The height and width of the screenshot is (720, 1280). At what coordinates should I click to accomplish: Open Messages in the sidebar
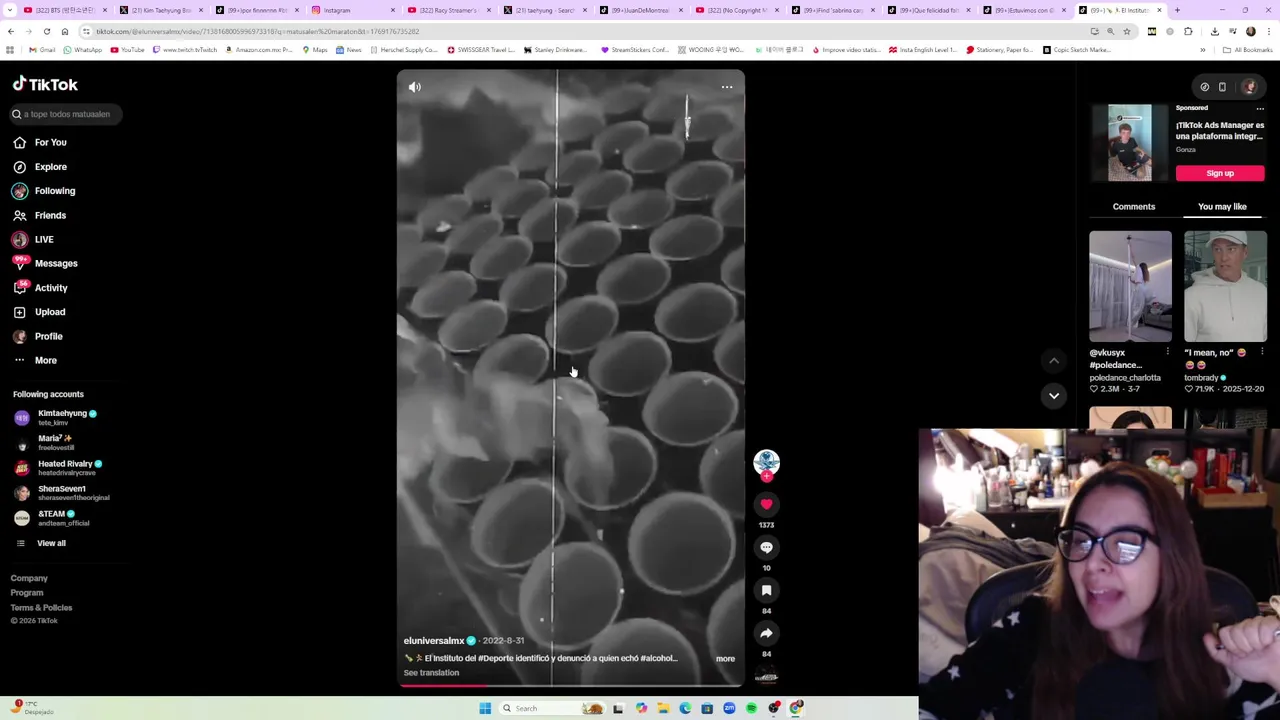tap(55, 264)
